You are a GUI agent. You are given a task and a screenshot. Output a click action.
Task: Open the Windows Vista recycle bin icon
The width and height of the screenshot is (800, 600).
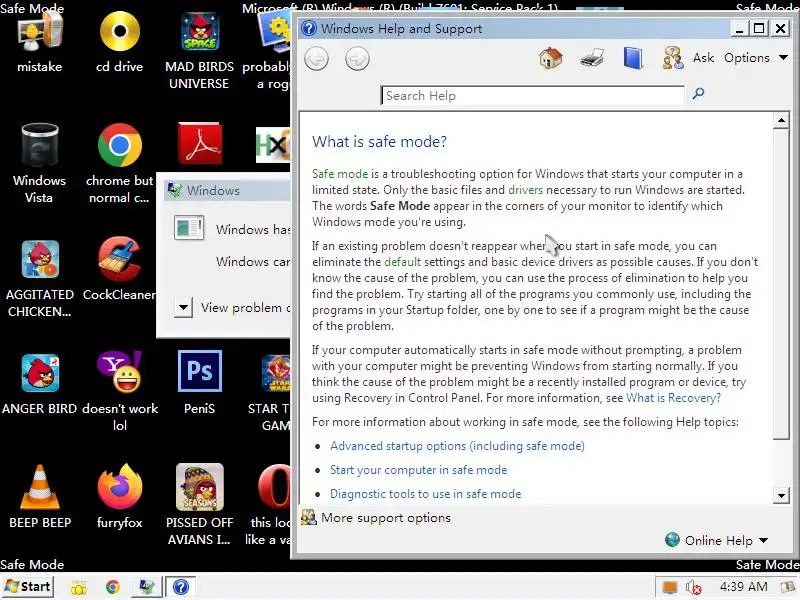point(39,163)
